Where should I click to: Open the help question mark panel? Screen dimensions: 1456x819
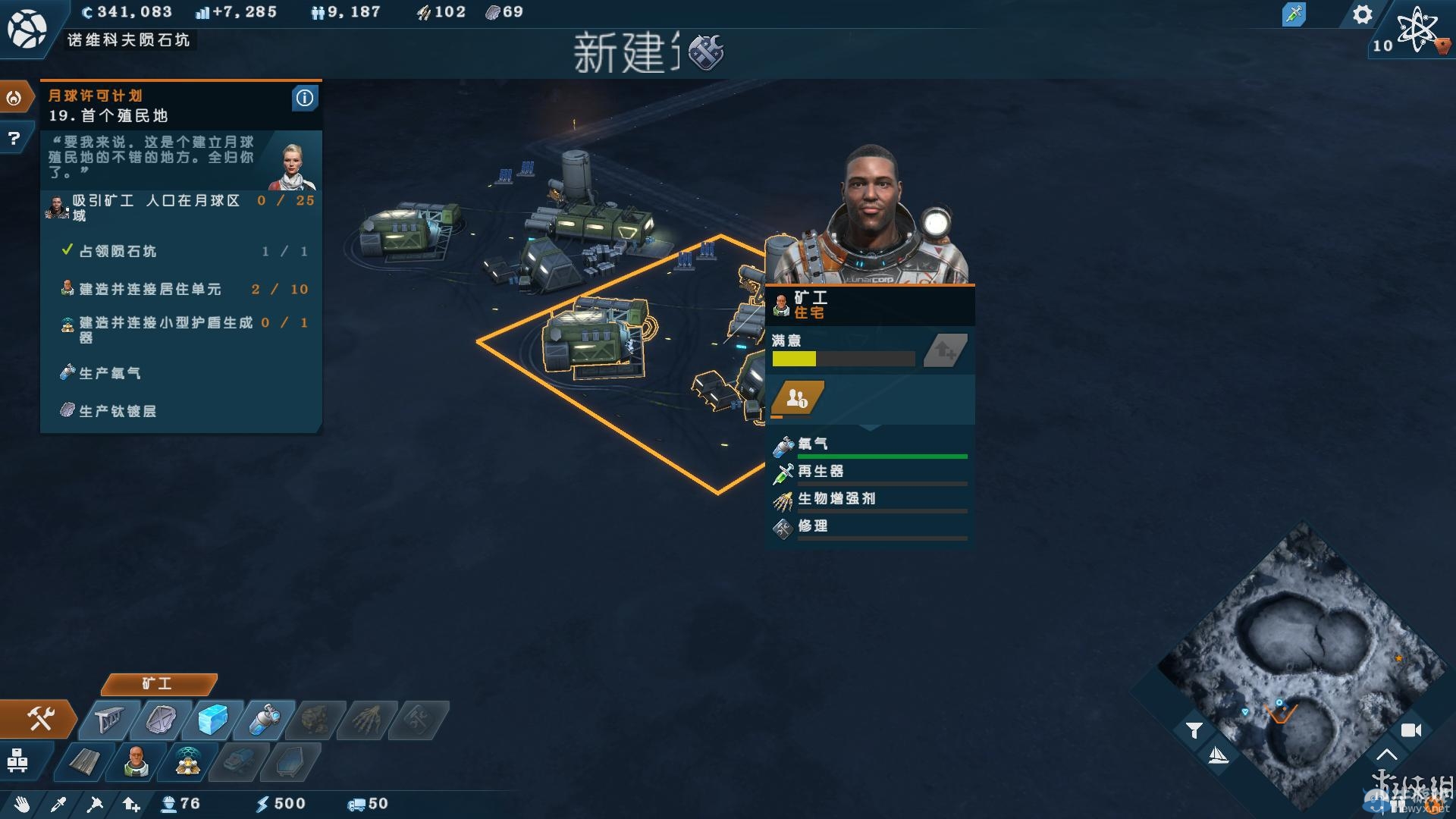(x=14, y=138)
